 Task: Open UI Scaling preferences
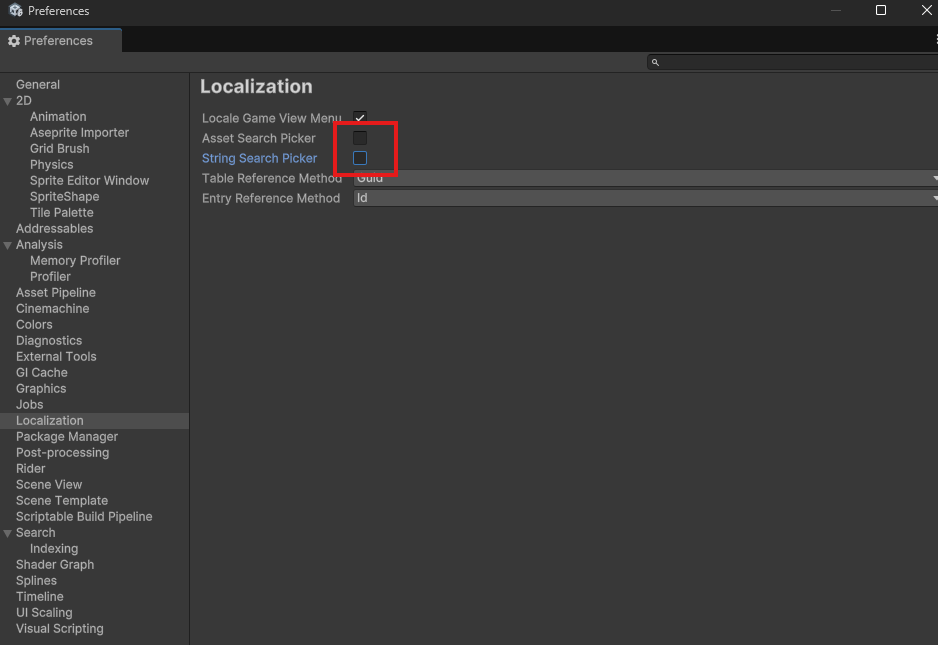point(44,613)
